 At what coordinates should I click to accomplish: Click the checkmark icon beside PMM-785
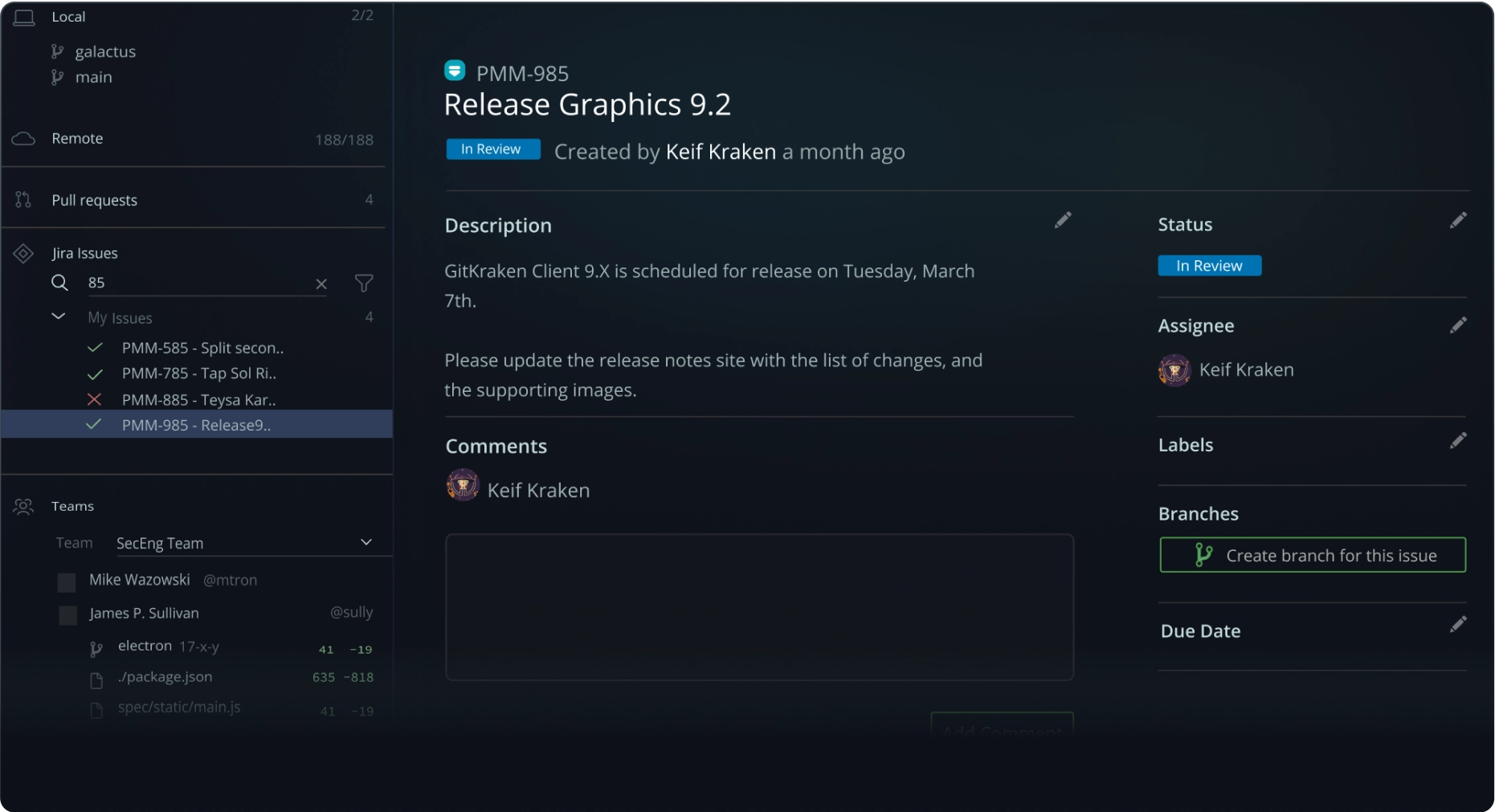(x=95, y=374)
